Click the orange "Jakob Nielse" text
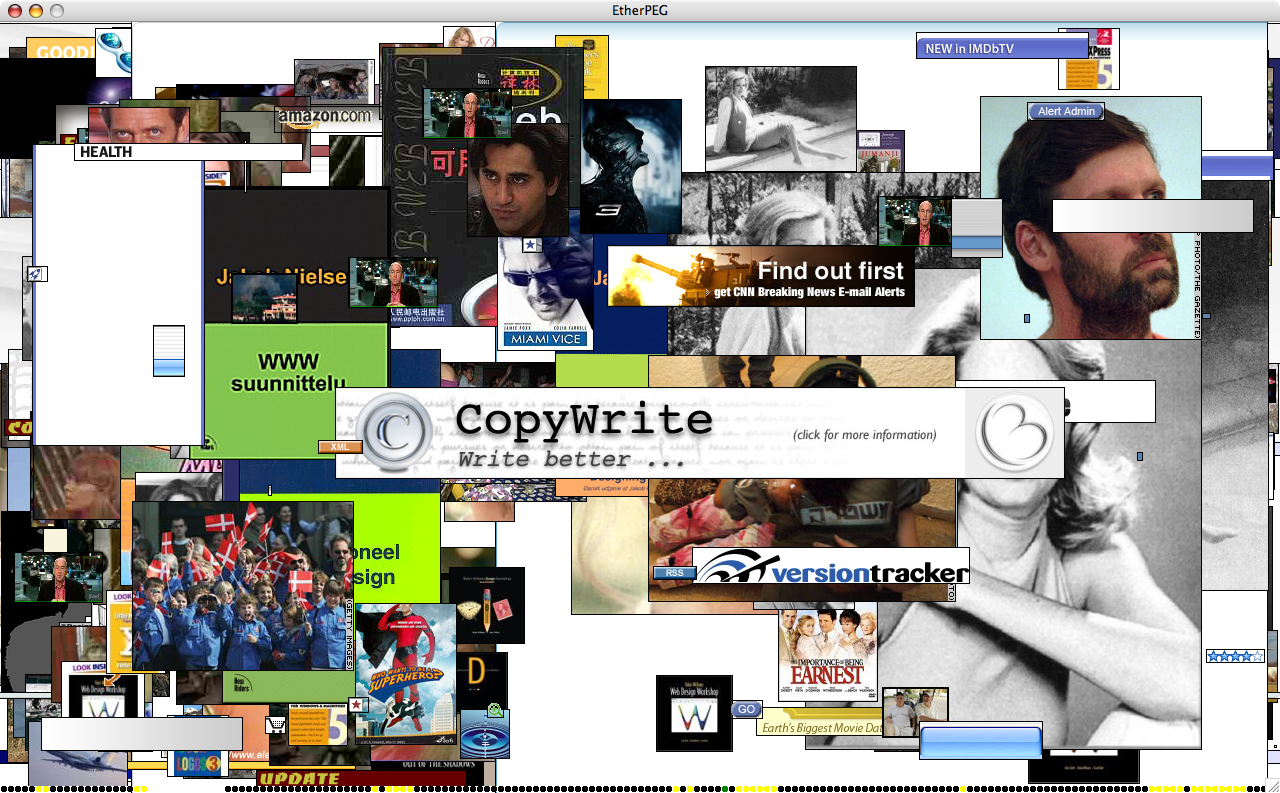1280x793 pixels. point(282,277)
